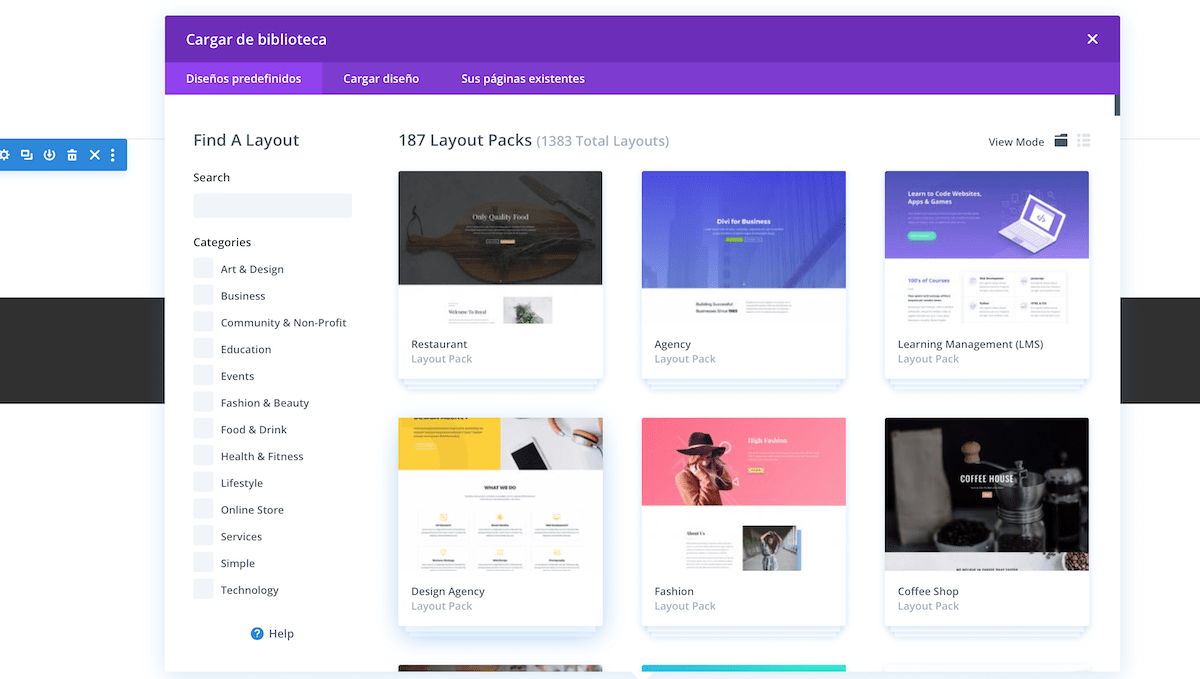Click the X icon in blue section toolbar
The width and height of the screenshot is (1200, 679).
click(x=95, y=155)
